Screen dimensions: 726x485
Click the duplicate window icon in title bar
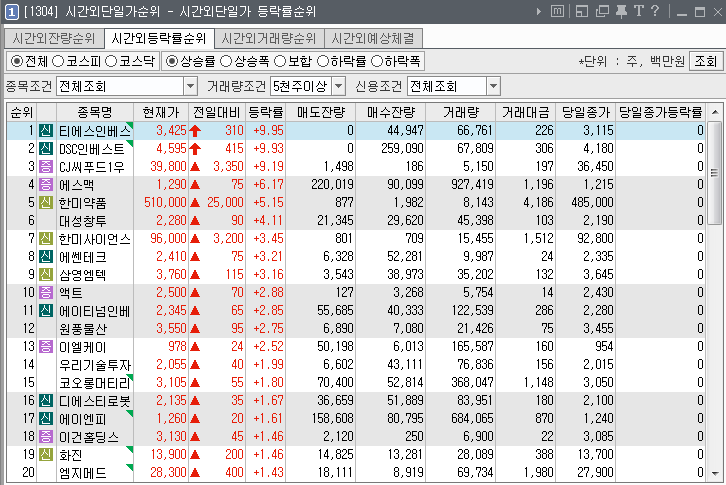[602, 11]
